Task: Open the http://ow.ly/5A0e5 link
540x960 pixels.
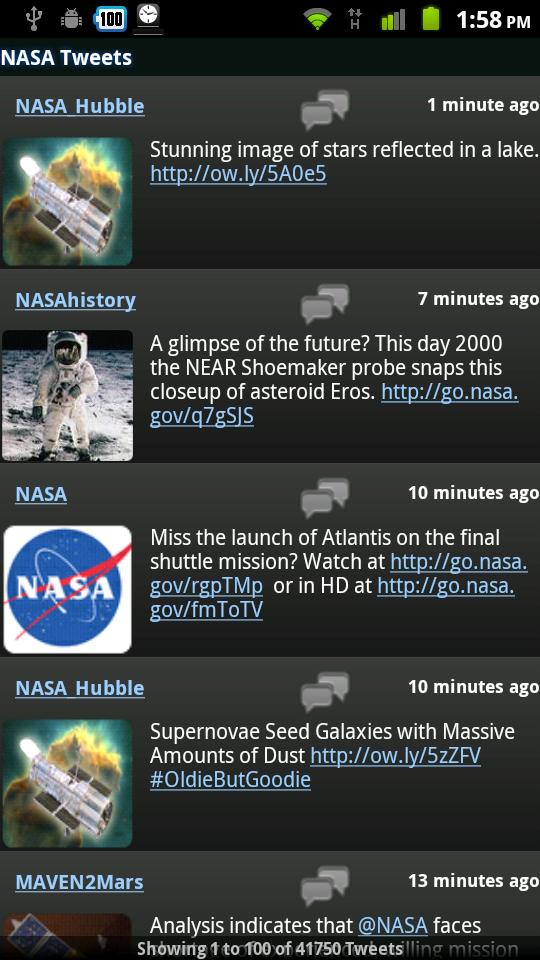Action: pyautogui.click(x=238, y=174)
